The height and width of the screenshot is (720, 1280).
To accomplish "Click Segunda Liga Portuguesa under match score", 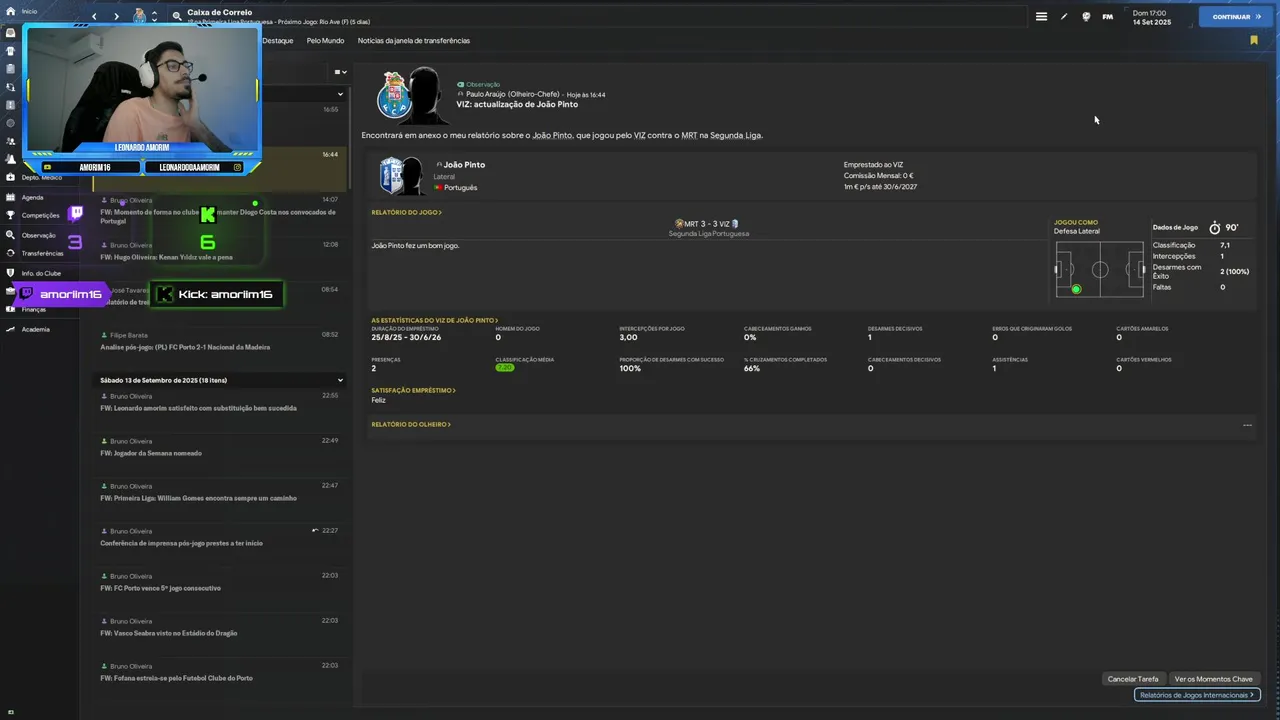I will tap(709, 234).
